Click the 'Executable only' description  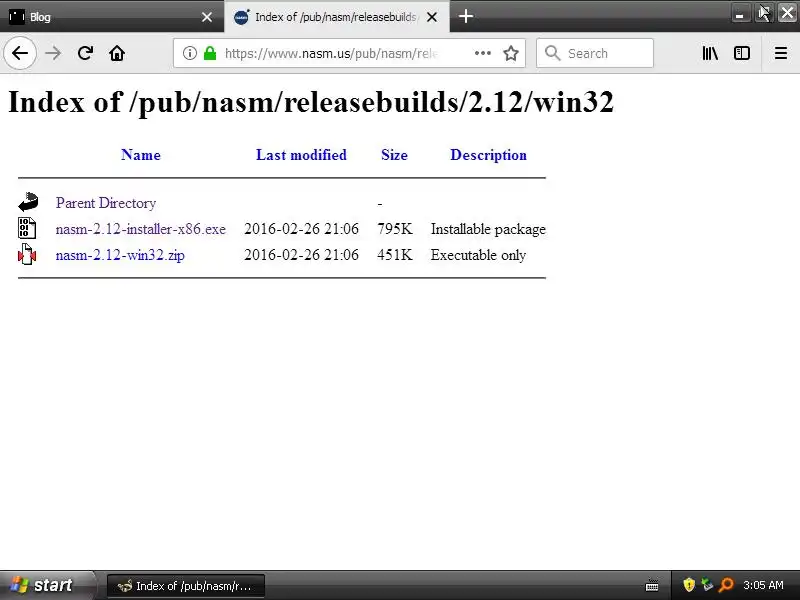click(478, 255)
